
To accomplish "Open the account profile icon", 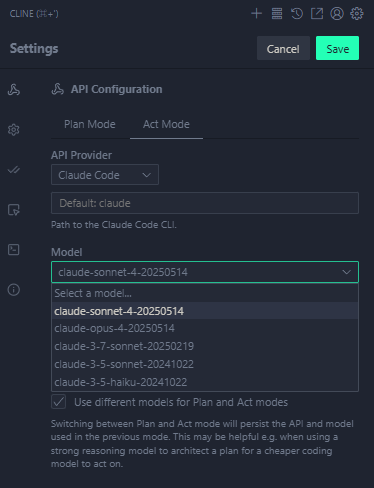I will tap(337, 14).
